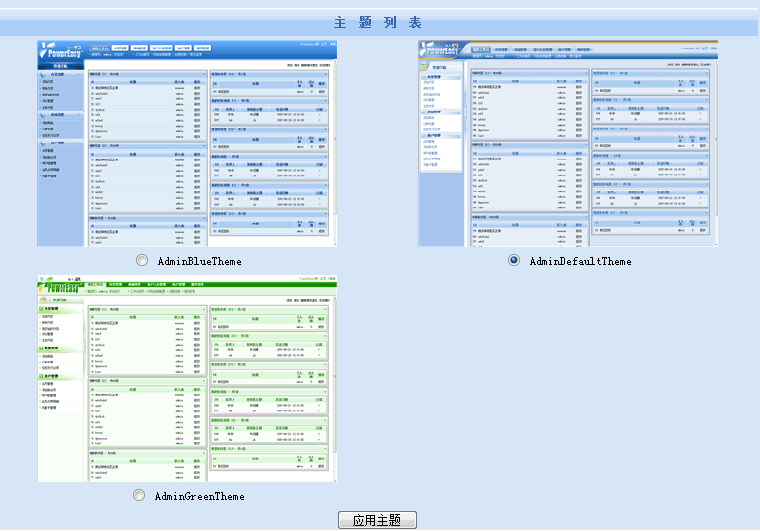Open the default theme preview thumbnail
Viewport: 760px width, 531px height.
568,144
